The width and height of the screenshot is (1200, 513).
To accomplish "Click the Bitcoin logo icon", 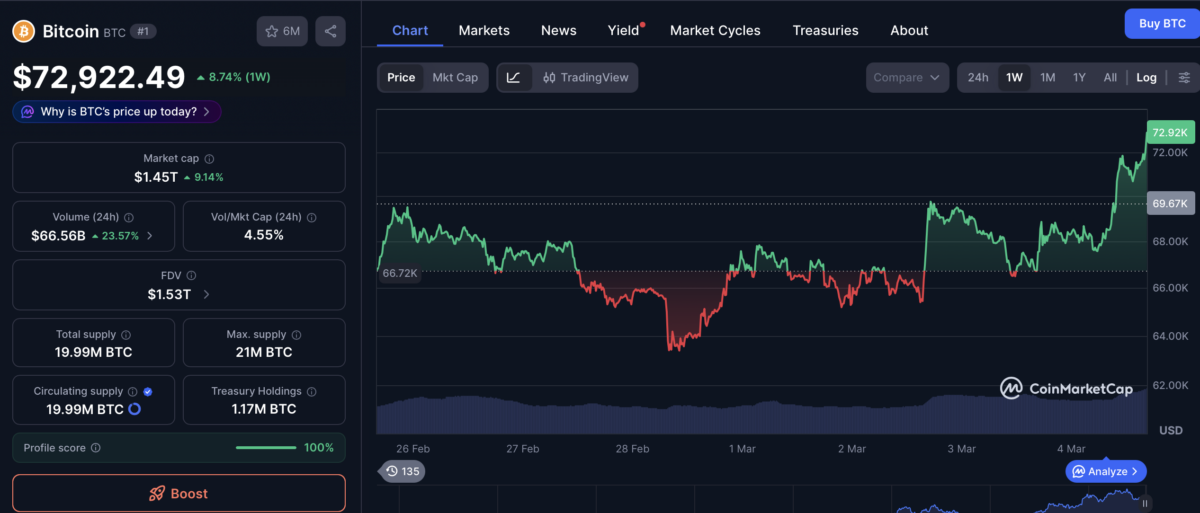I will point(23,32).
